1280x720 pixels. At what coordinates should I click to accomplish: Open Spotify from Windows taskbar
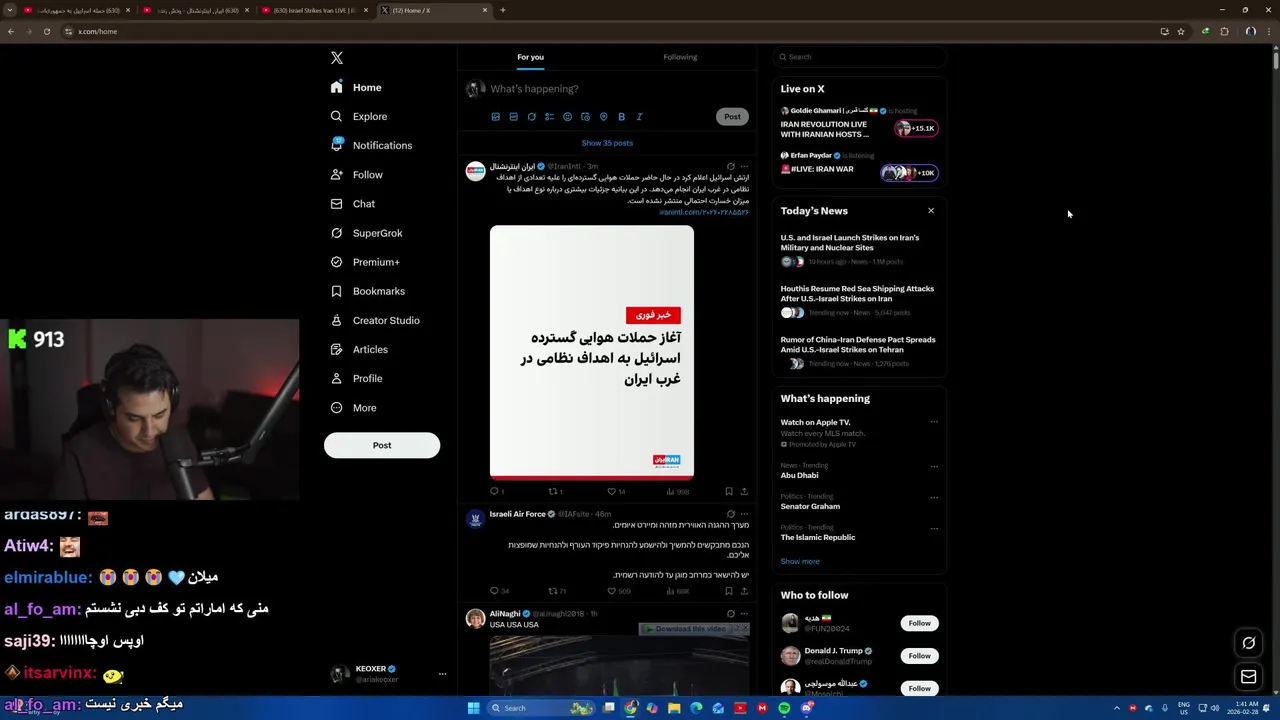click(784, 708)
